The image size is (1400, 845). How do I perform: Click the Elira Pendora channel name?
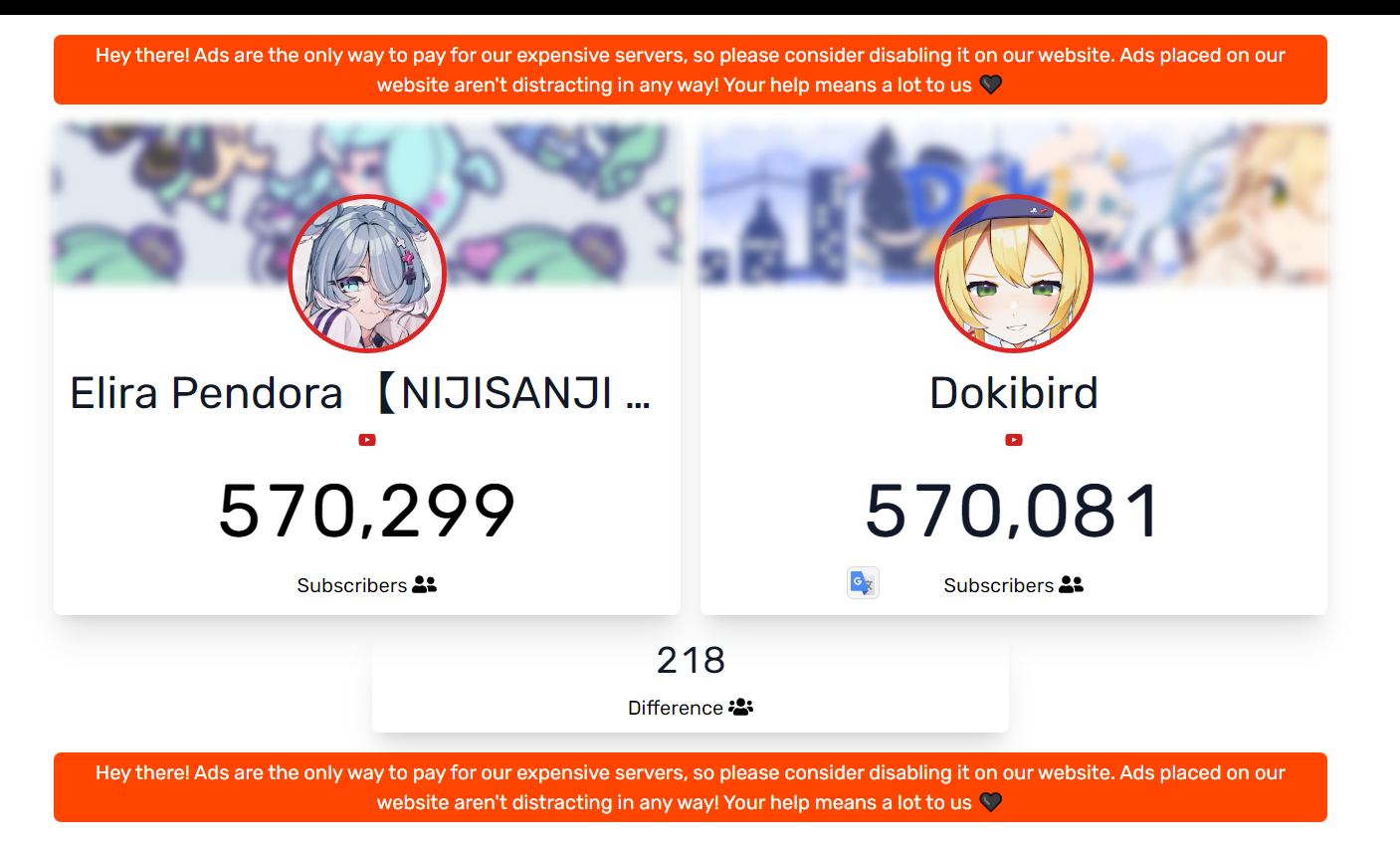pos(360,393)
